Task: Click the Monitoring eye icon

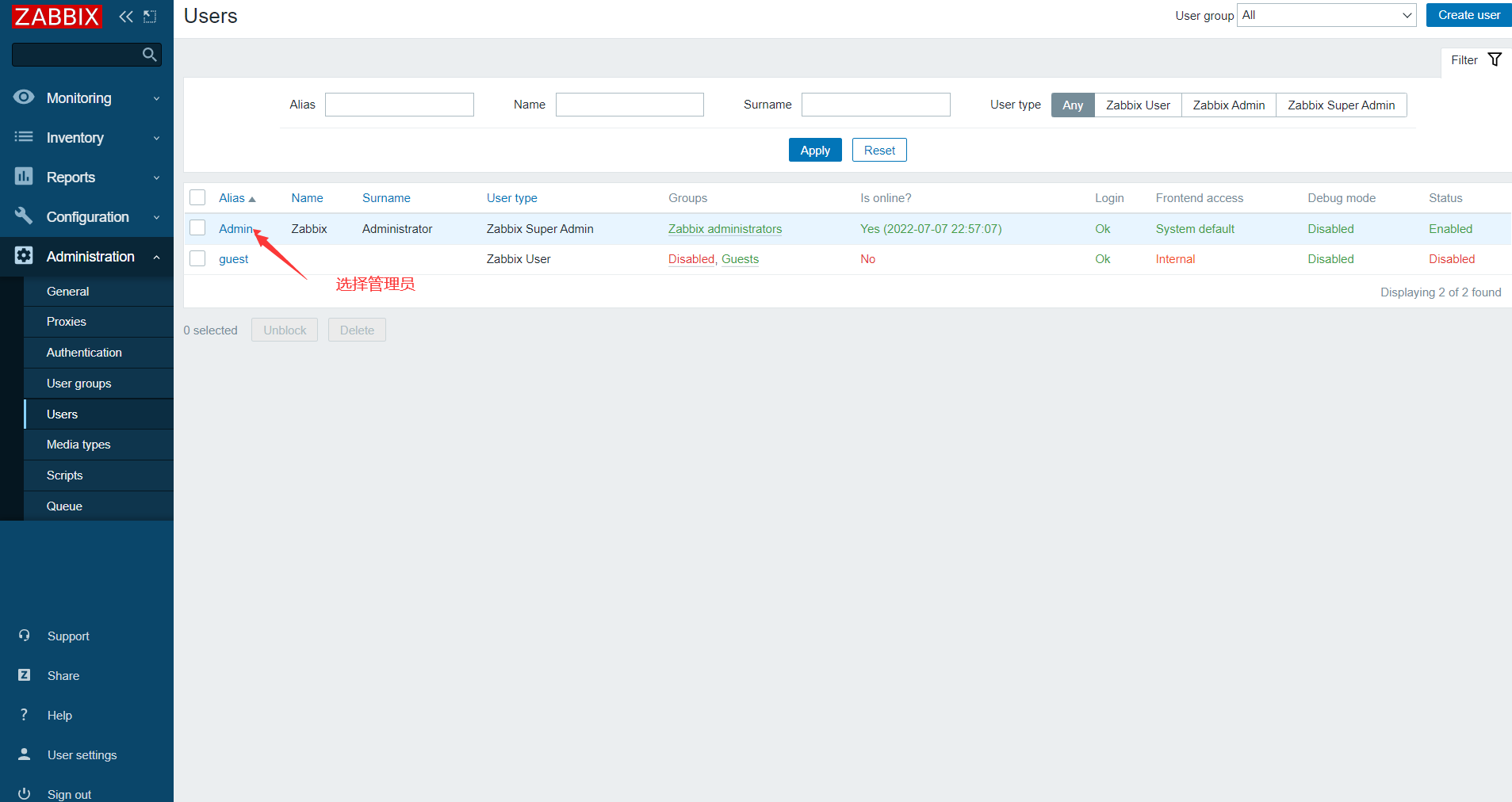Action: tap(24, 97)
